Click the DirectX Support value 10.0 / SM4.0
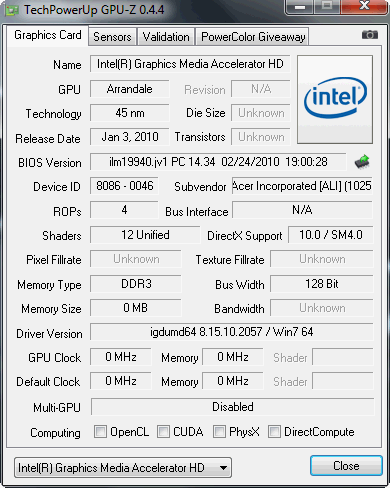Screen dimensions: 390x488 (331, 235)
